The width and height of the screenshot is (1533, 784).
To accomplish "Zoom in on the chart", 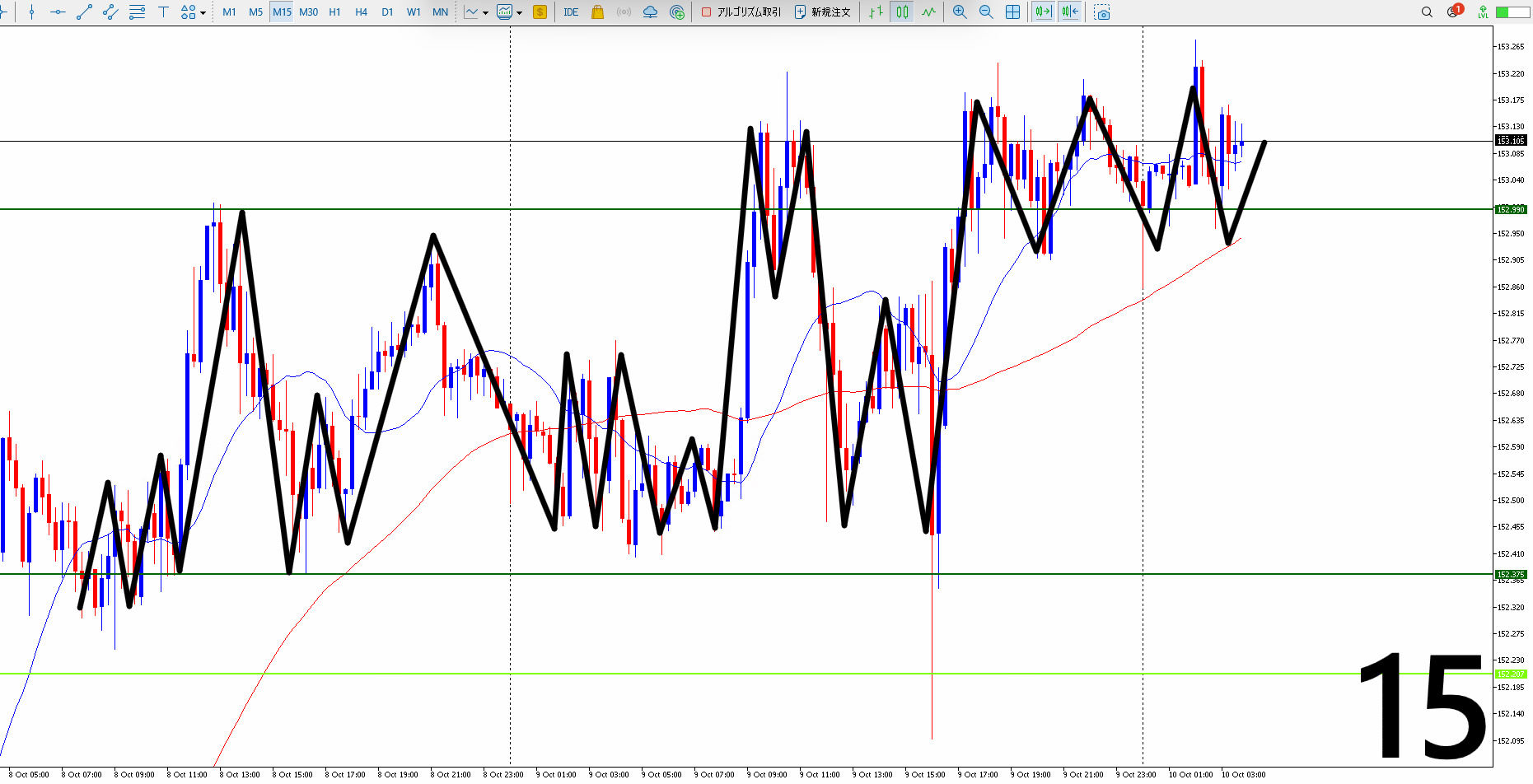I will coord(960,12).
